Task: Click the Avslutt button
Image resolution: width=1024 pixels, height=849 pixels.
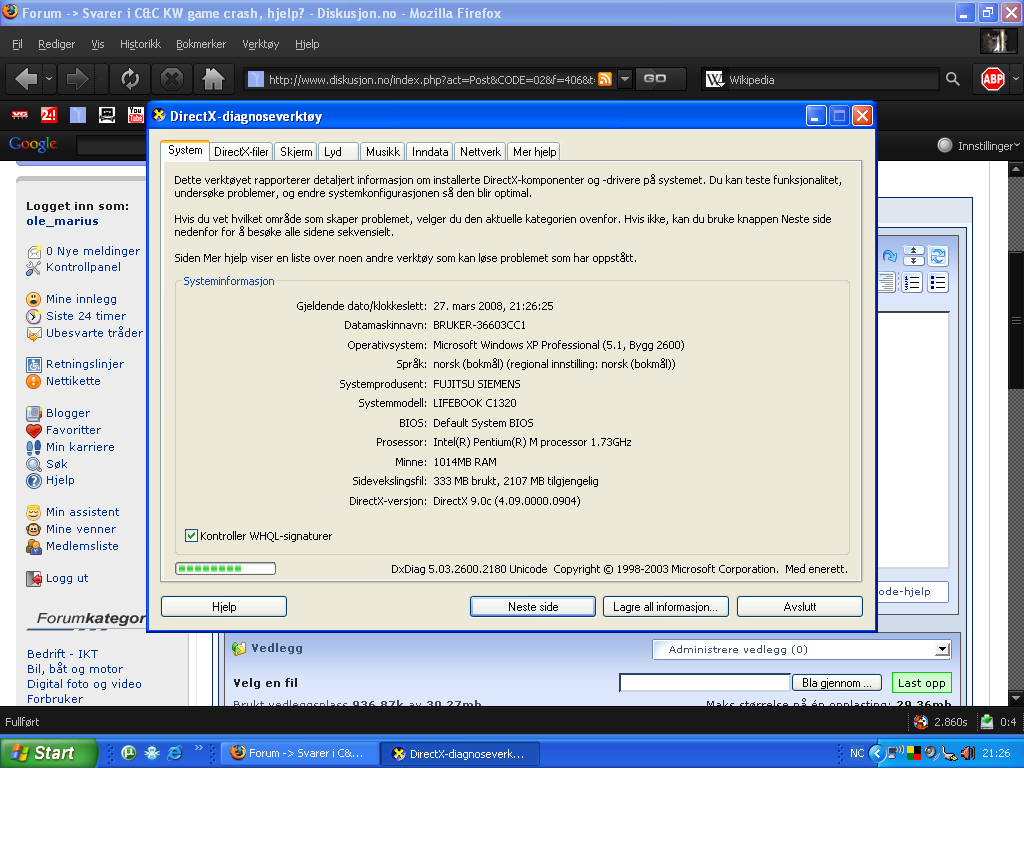Action: [799, 607]
